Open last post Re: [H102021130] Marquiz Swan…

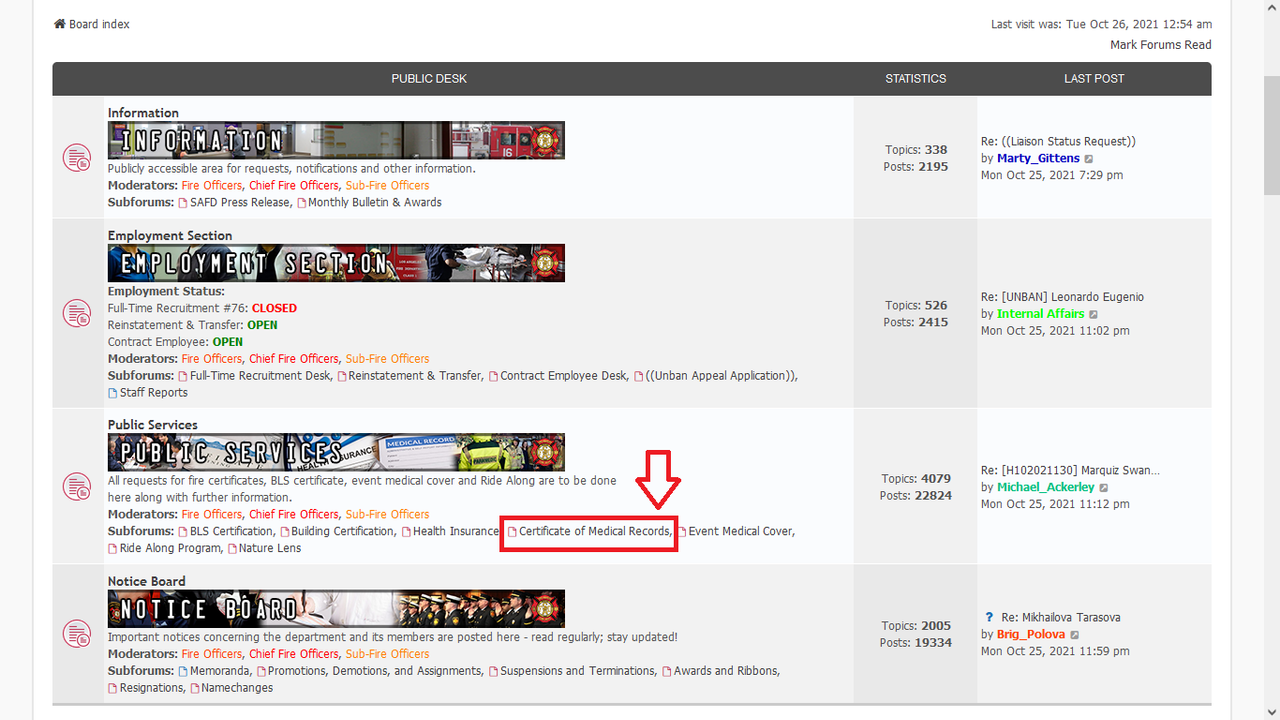pyautogui.click(x=1070, y=470)
